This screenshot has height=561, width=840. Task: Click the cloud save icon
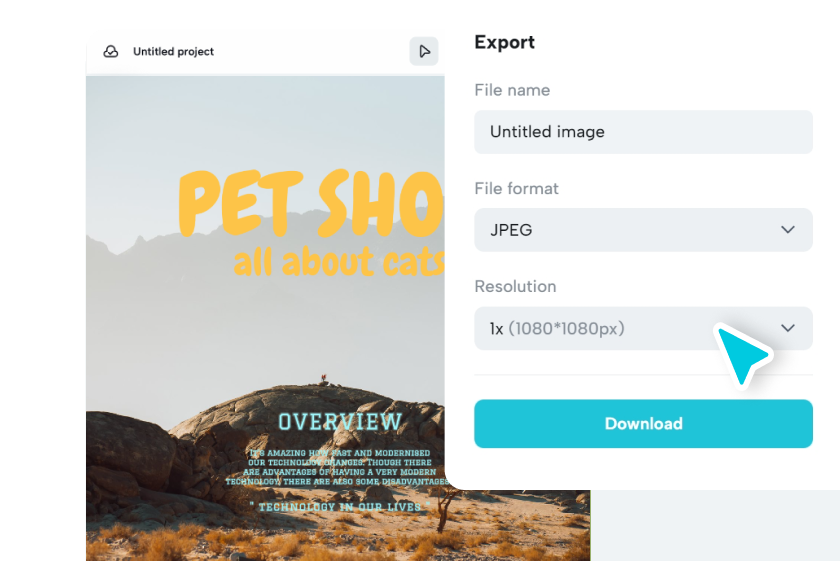pyautogui.click(x=111, y=51)
